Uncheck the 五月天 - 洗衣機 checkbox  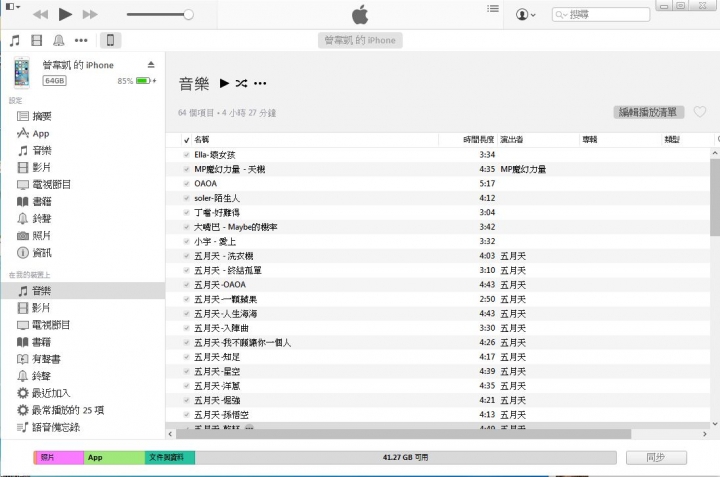186,256
